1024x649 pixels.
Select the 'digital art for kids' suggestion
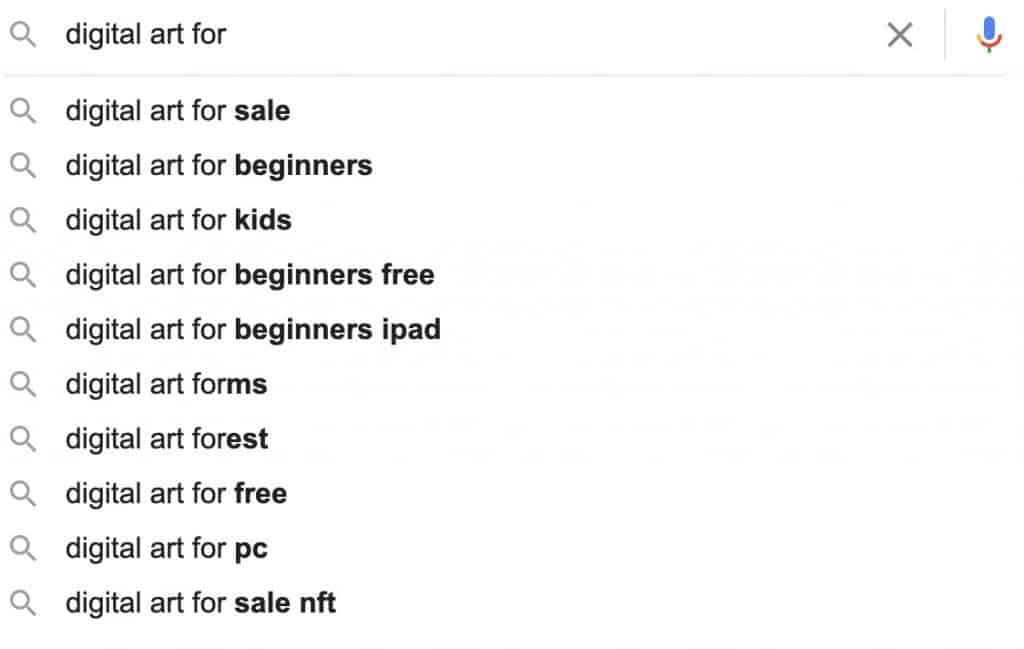coord(178,220)
